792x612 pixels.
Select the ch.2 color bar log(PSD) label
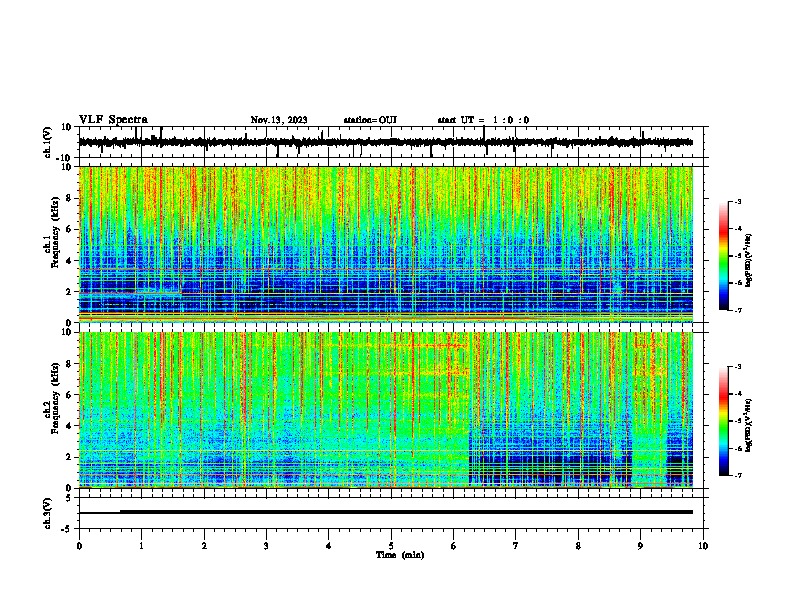749,425
